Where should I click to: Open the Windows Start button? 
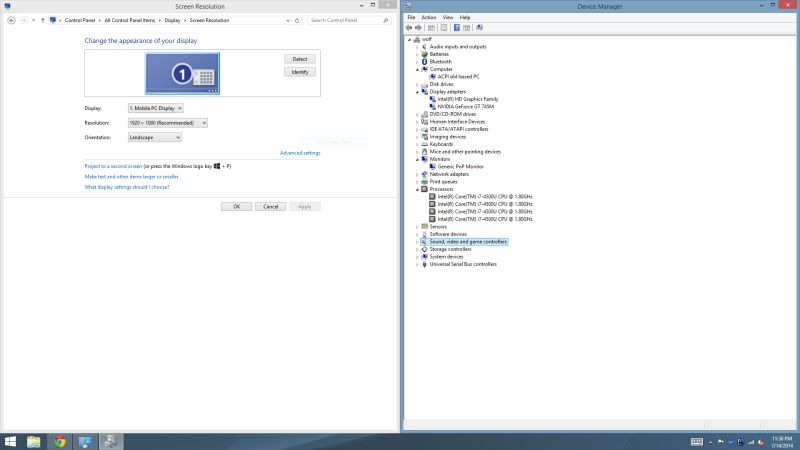point(10,441)
